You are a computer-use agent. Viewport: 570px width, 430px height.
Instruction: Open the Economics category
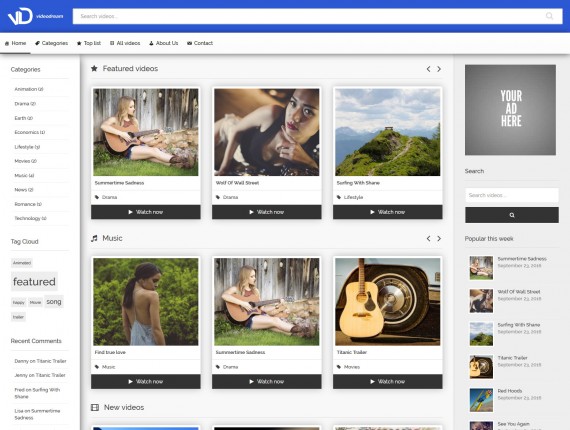click(30, 132)
